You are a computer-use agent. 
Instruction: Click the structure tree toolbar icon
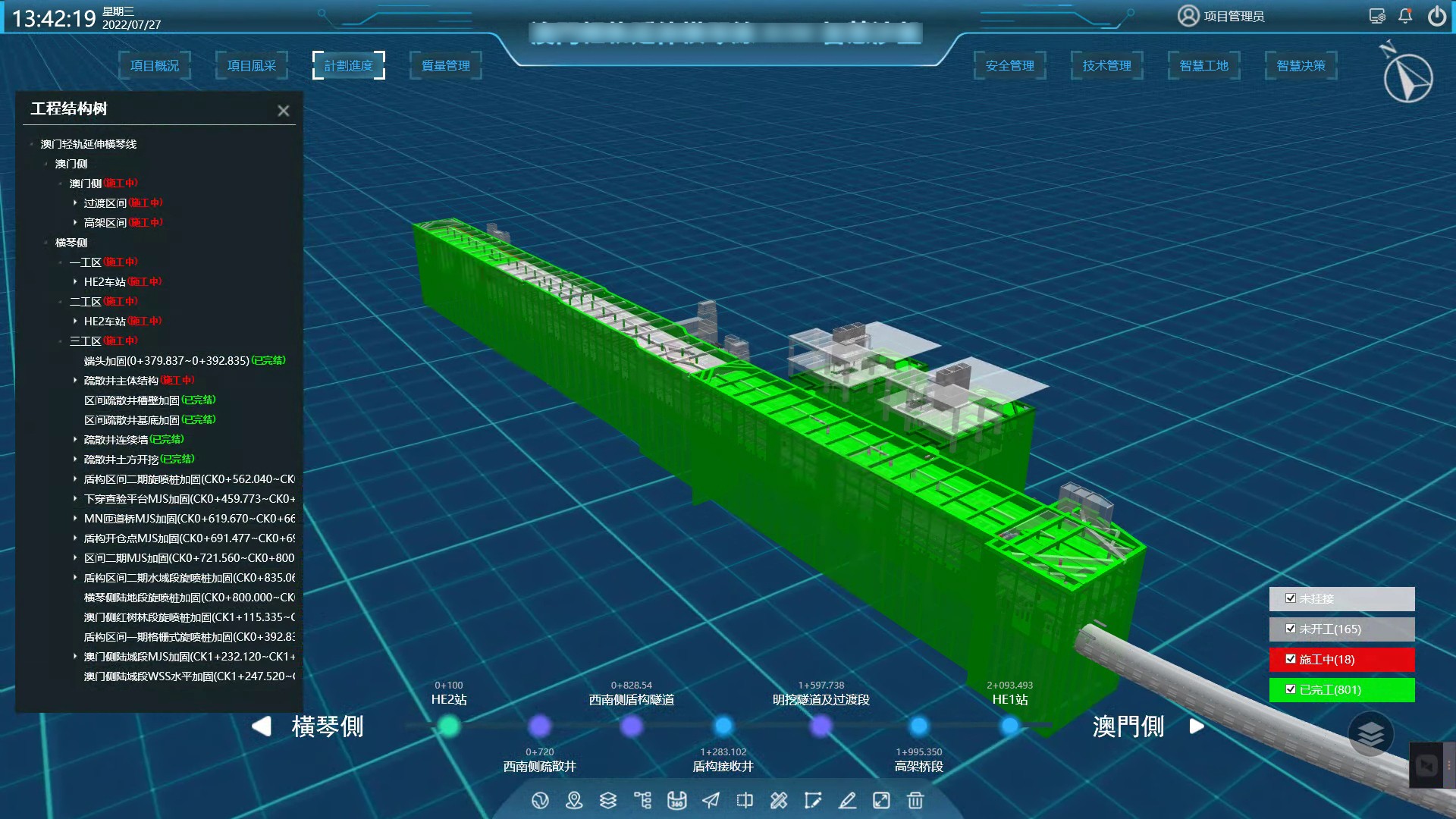(x=642, y=800)
